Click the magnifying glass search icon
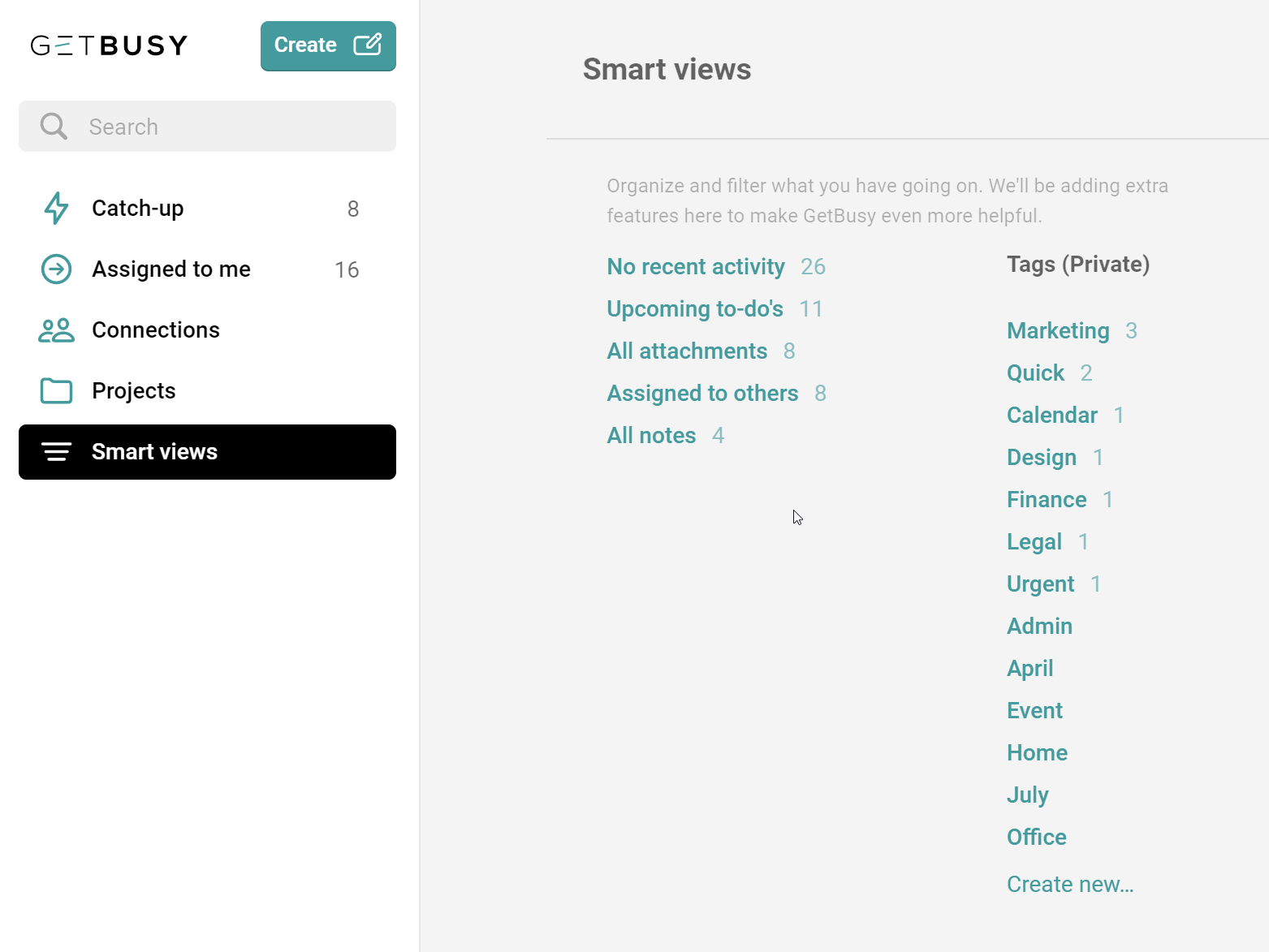This screenshot has width=1269, height=952. click(54, 127)
